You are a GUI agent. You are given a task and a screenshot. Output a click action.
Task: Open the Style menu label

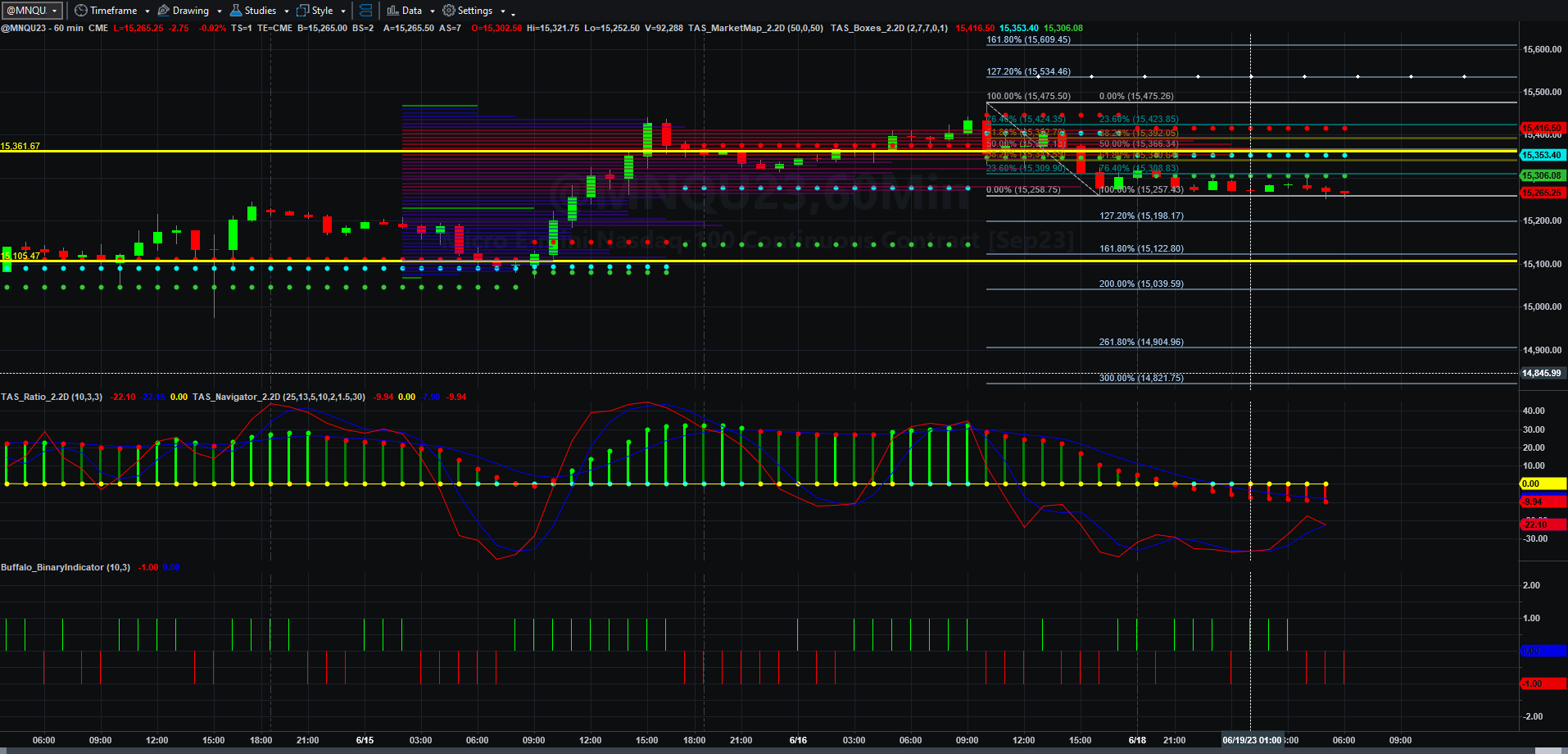click(x=322, y=11)
